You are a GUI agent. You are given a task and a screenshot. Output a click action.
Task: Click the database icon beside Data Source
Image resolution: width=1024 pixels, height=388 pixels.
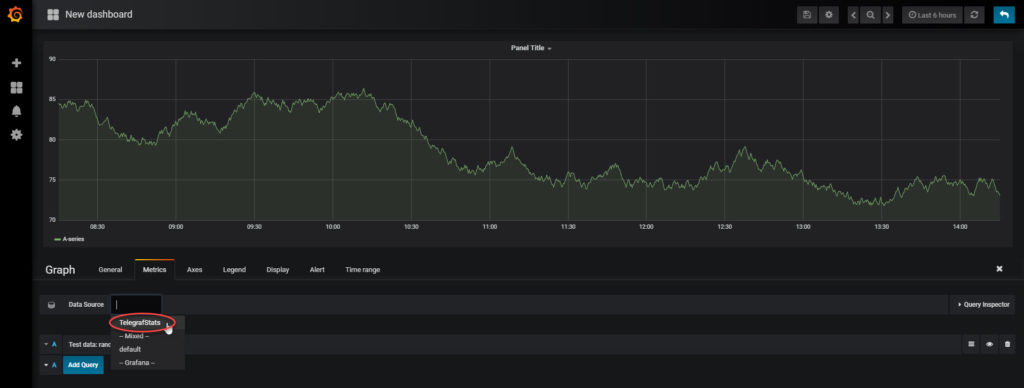pyautogui.click(x=52, y=304)
